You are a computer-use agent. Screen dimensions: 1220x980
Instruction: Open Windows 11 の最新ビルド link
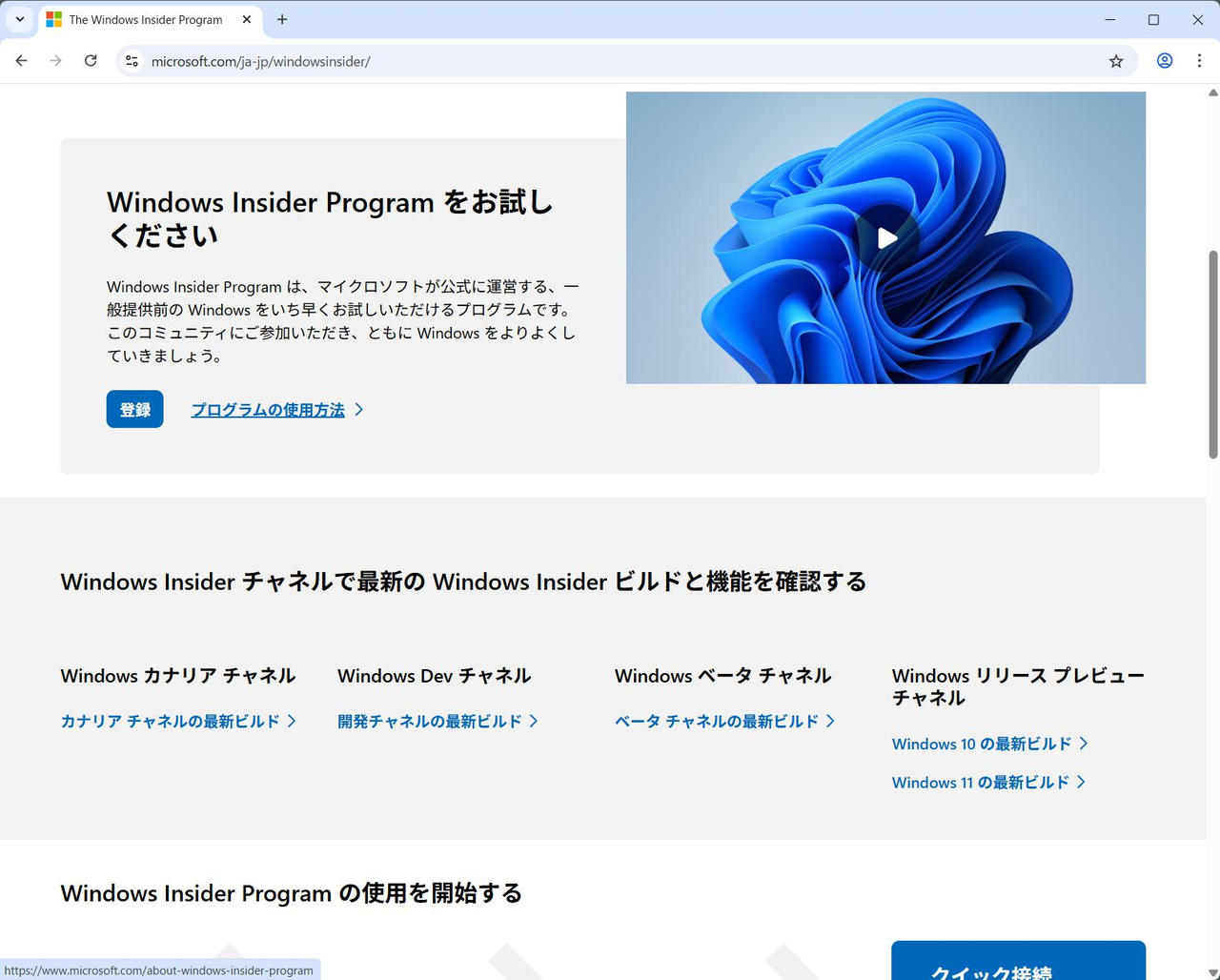(988, 783)
